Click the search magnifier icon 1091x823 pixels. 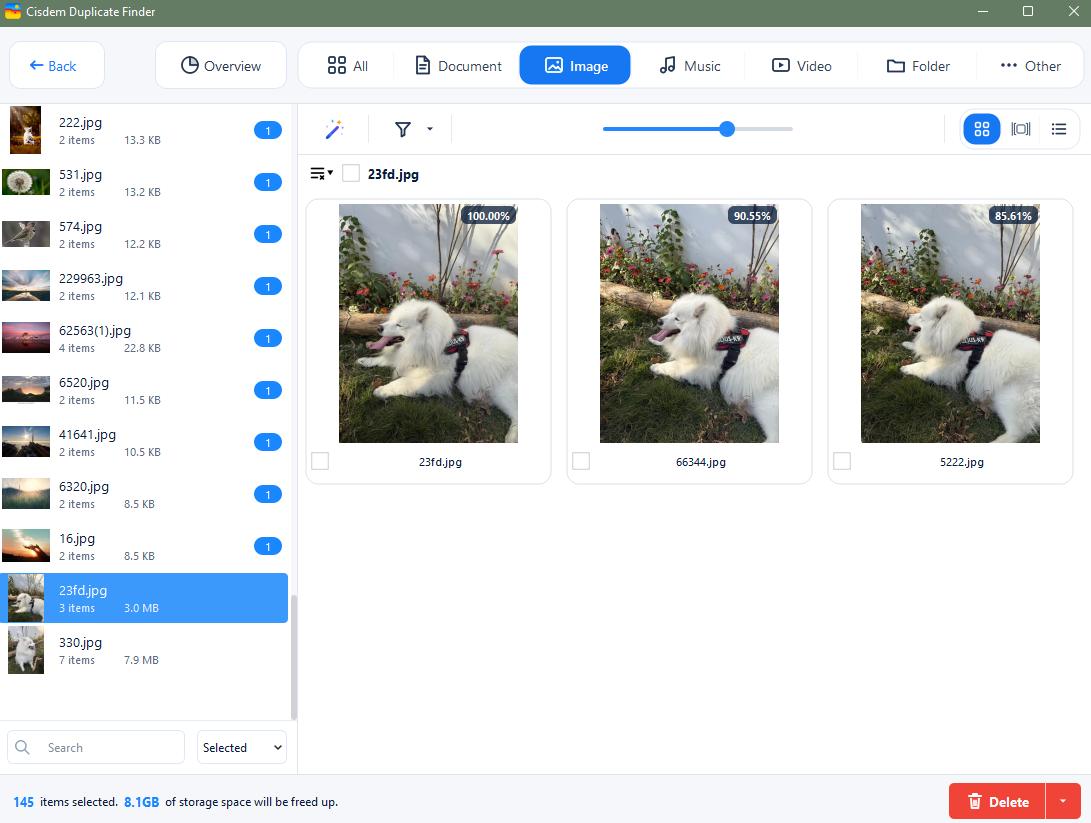click(22, 747)
